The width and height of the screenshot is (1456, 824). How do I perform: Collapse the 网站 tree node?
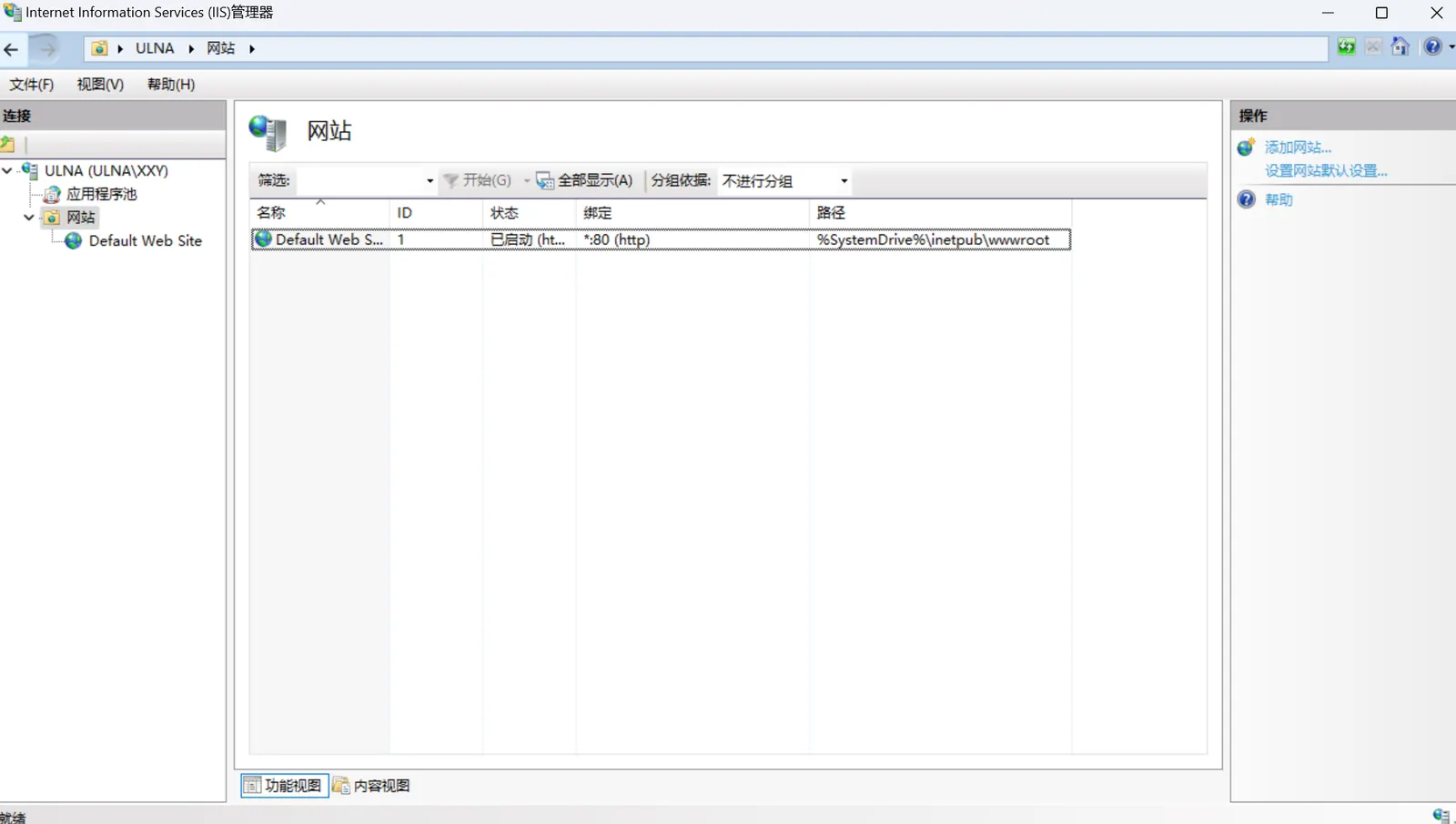(29, 218)
